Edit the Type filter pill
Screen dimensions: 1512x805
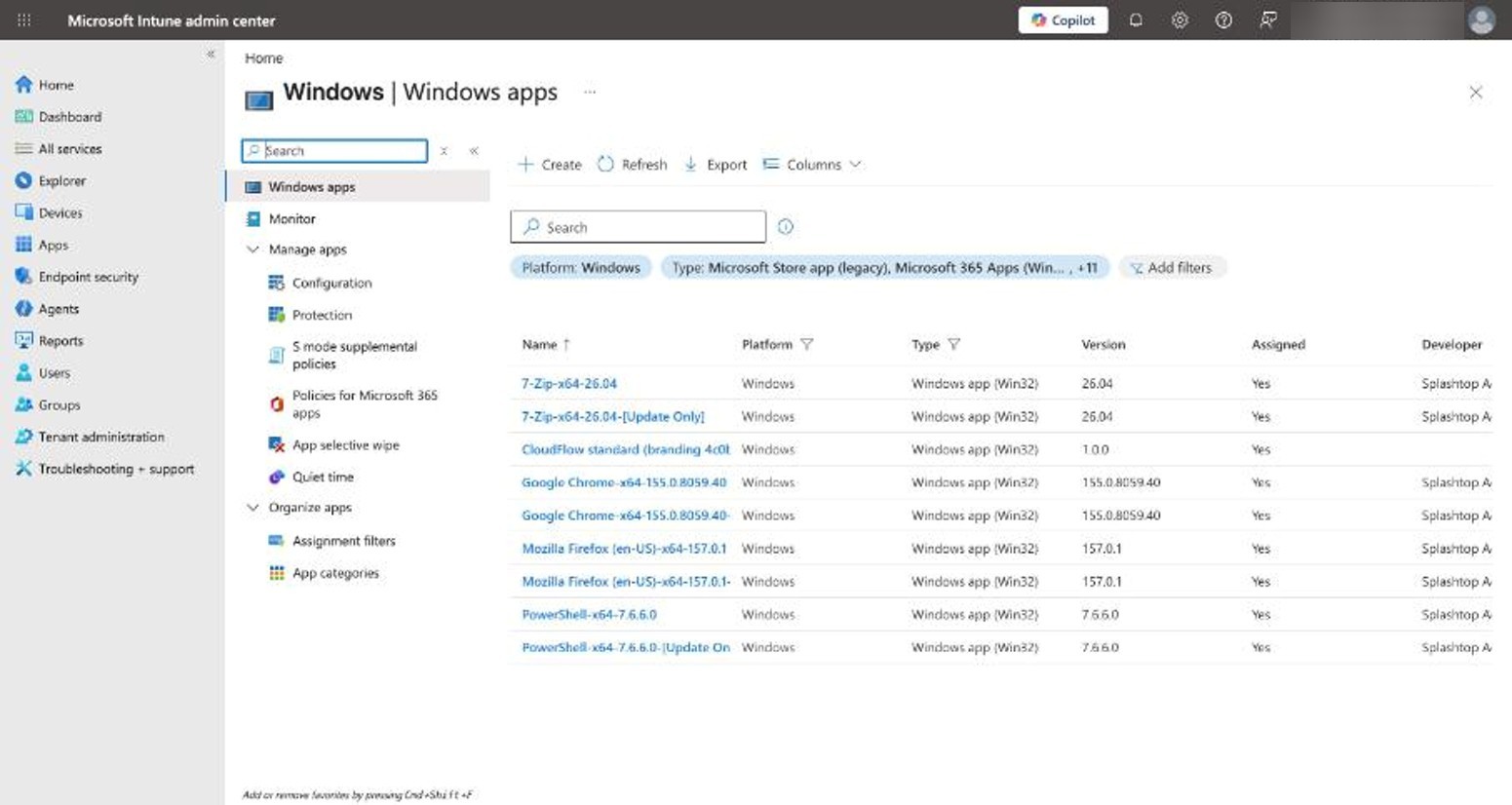click(884, 267)
